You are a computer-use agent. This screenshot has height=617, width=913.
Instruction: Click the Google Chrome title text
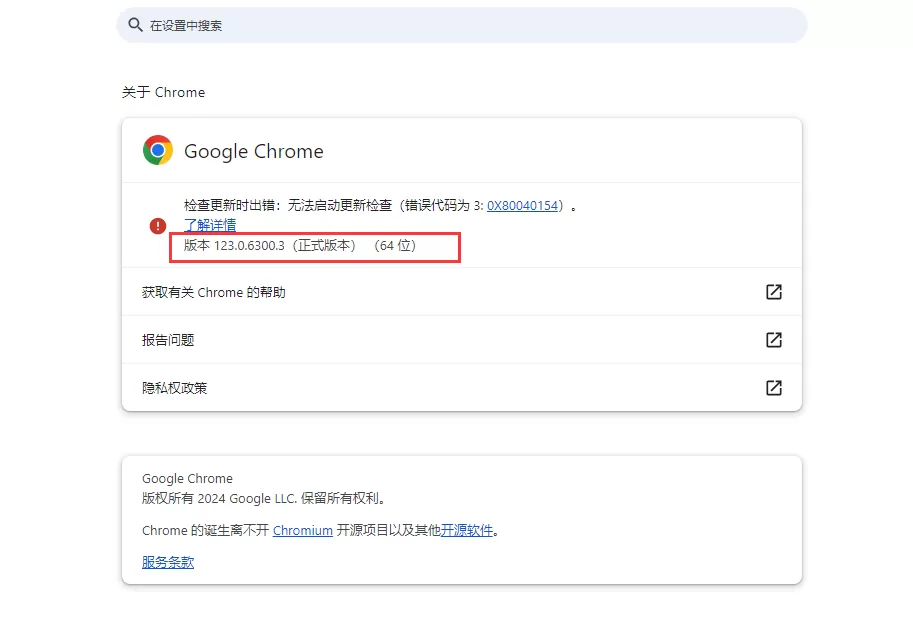(254, 151)
